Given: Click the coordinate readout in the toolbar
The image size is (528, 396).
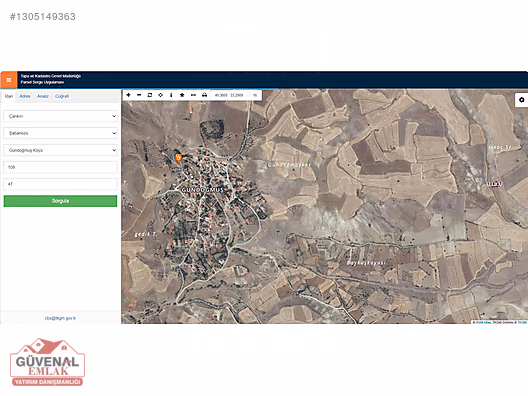Looking at the screenshot, I should point(229,95).
